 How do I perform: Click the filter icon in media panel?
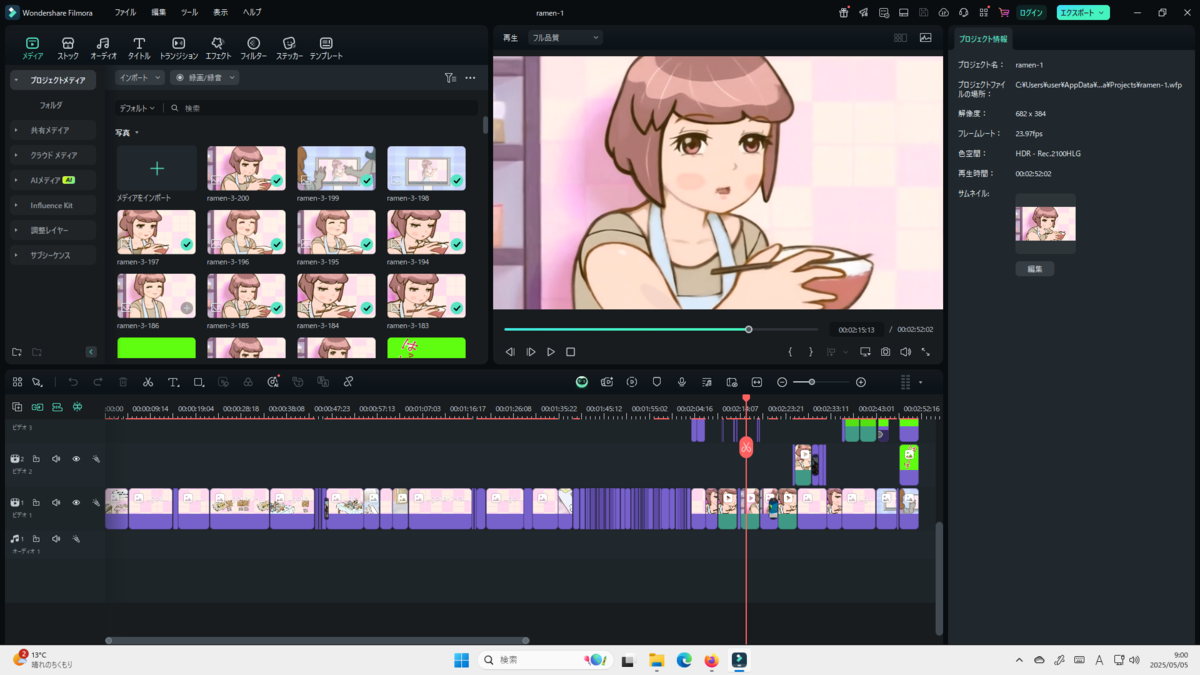[x=450, y=78]
